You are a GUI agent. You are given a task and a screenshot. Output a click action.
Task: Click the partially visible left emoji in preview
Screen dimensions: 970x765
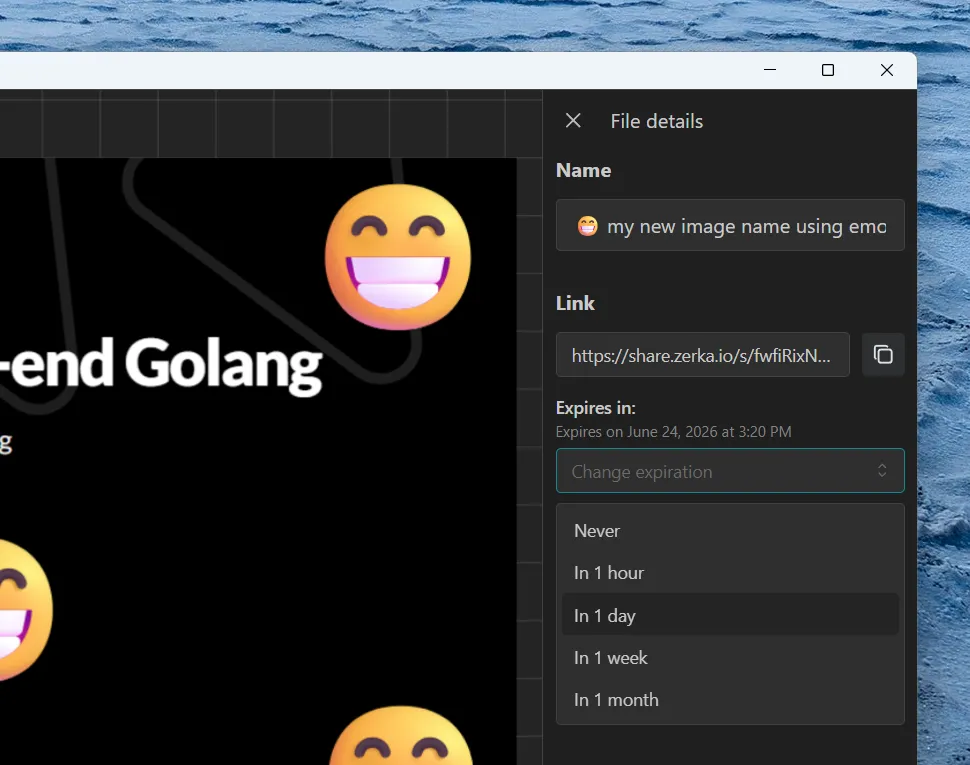click(26, 610)
